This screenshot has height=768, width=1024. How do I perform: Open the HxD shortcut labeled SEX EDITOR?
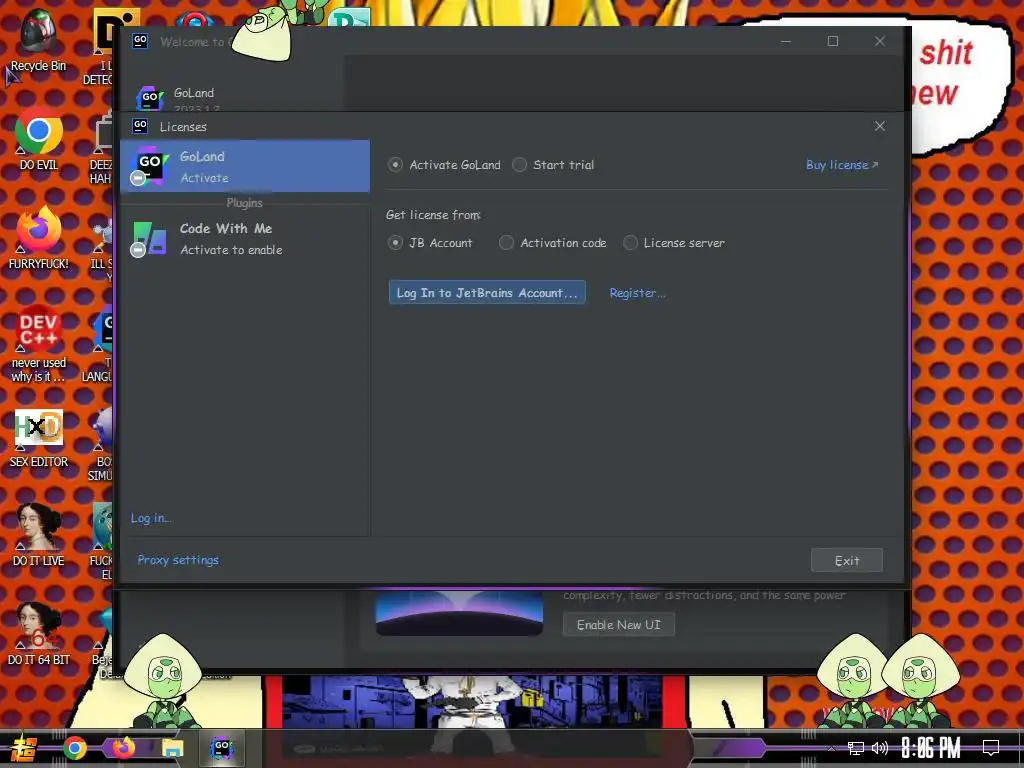pos(39,438)
